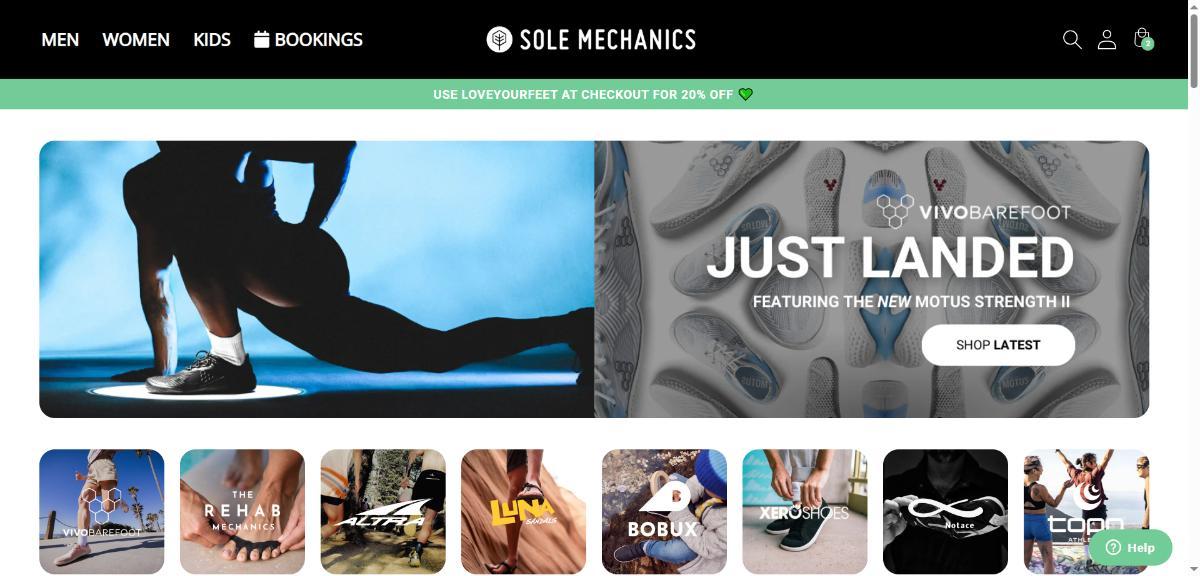The width and height of the screenshot is (1200, 576).
Task: Select the Altra brand tile
Action: tap(383, 511)
